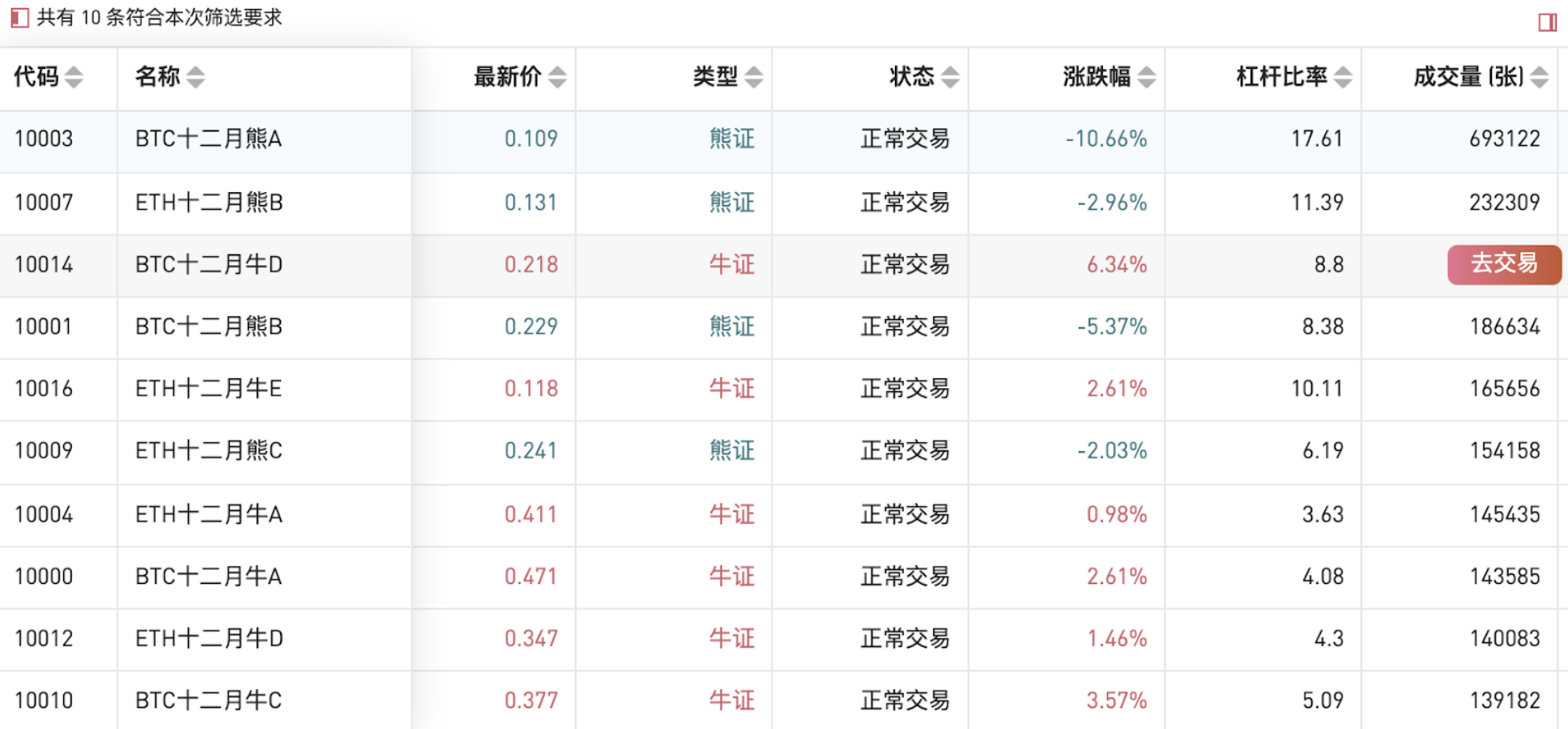Click code 10000 for BTC十二月牛A
The image size is (1568, 729).
(44, 577)
